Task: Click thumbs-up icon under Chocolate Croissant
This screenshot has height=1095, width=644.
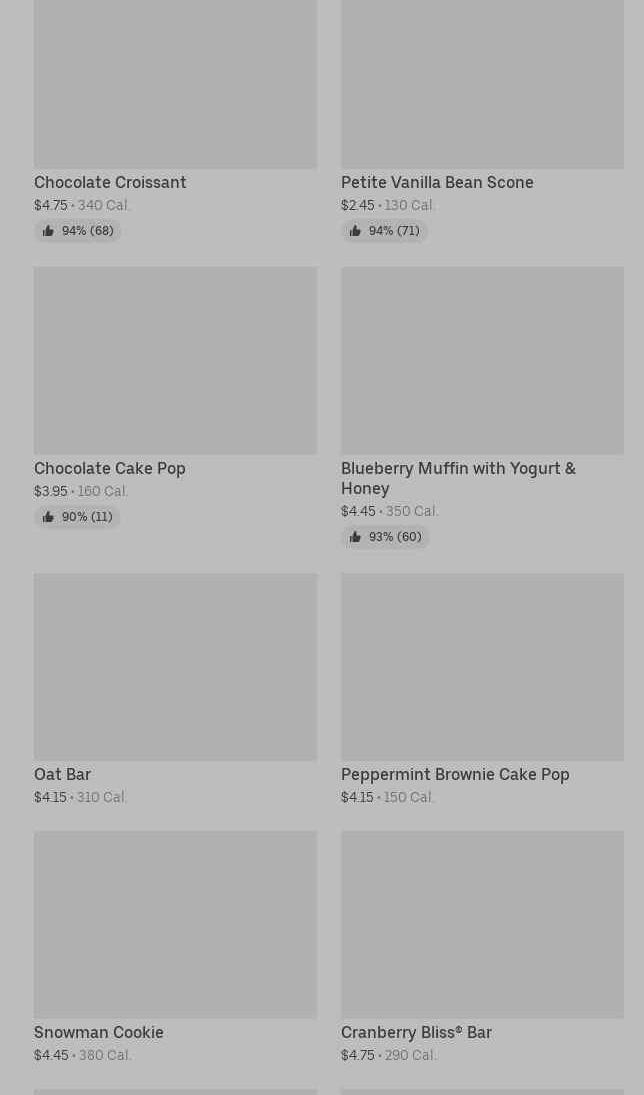Action: [48, 231]
